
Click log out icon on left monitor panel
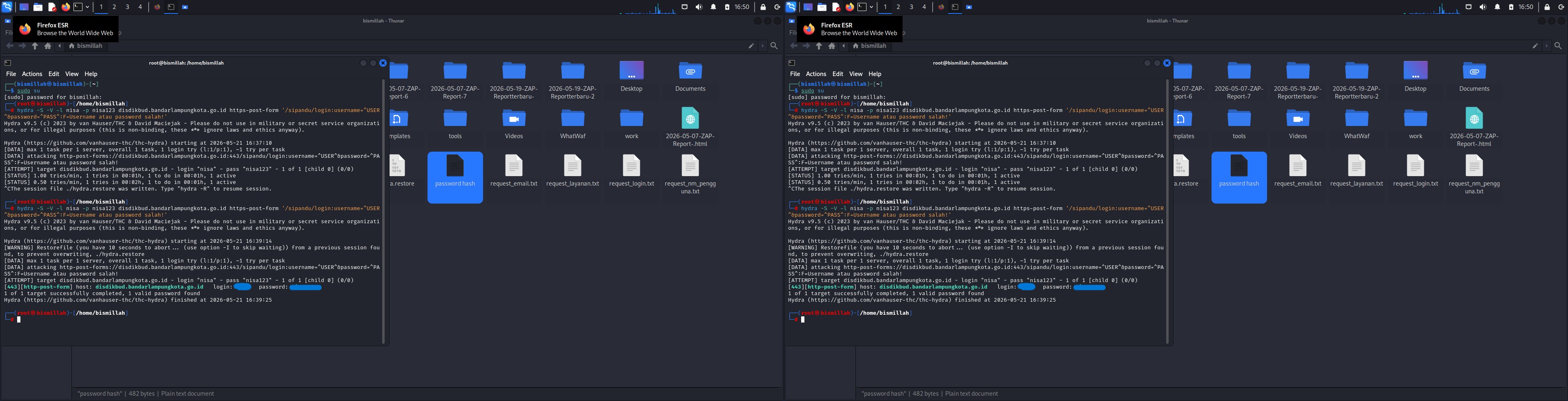777,7
